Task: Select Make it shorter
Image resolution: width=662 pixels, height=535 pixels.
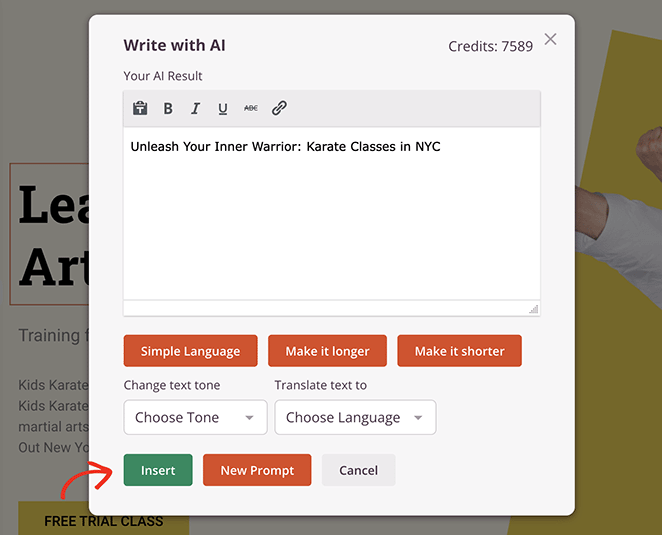Action: click(x=459, y=351)
